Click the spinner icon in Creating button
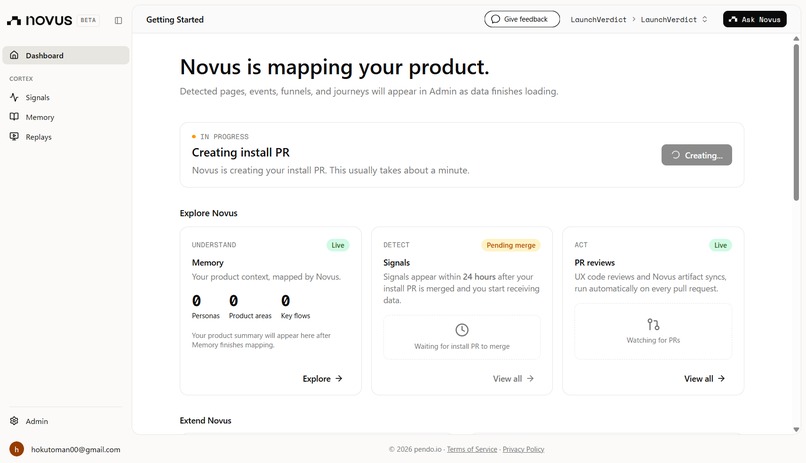 (675, 155)
